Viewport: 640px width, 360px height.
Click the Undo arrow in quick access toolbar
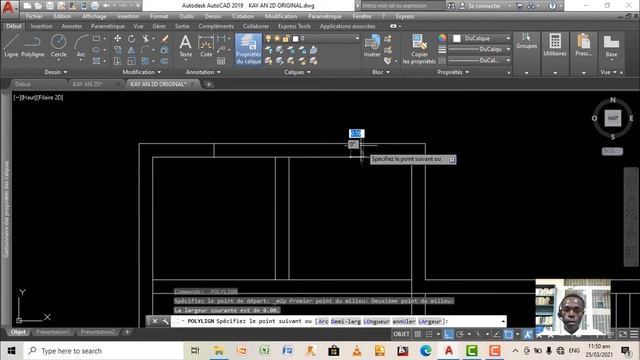pos(107,6)
